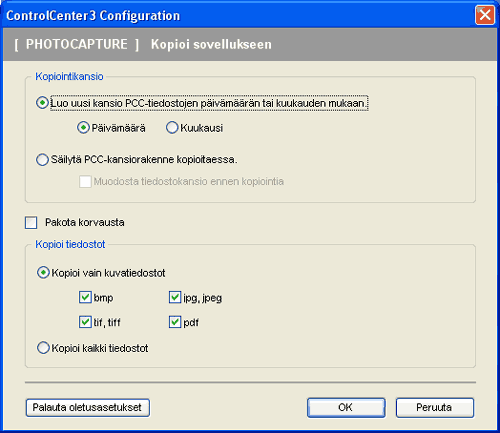Image resolution: width=500 pixels, height=433 pixels.
Task: Click the Kopiointikansio group label
Action: pyautogui.click(x=69, y=76)
